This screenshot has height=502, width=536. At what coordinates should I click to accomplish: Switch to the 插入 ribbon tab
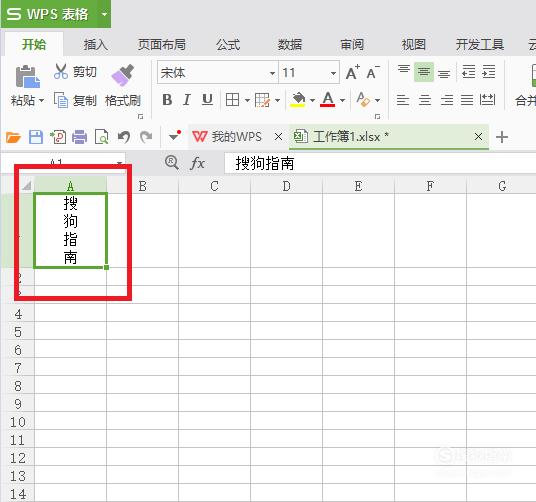[x=96, y=44]
